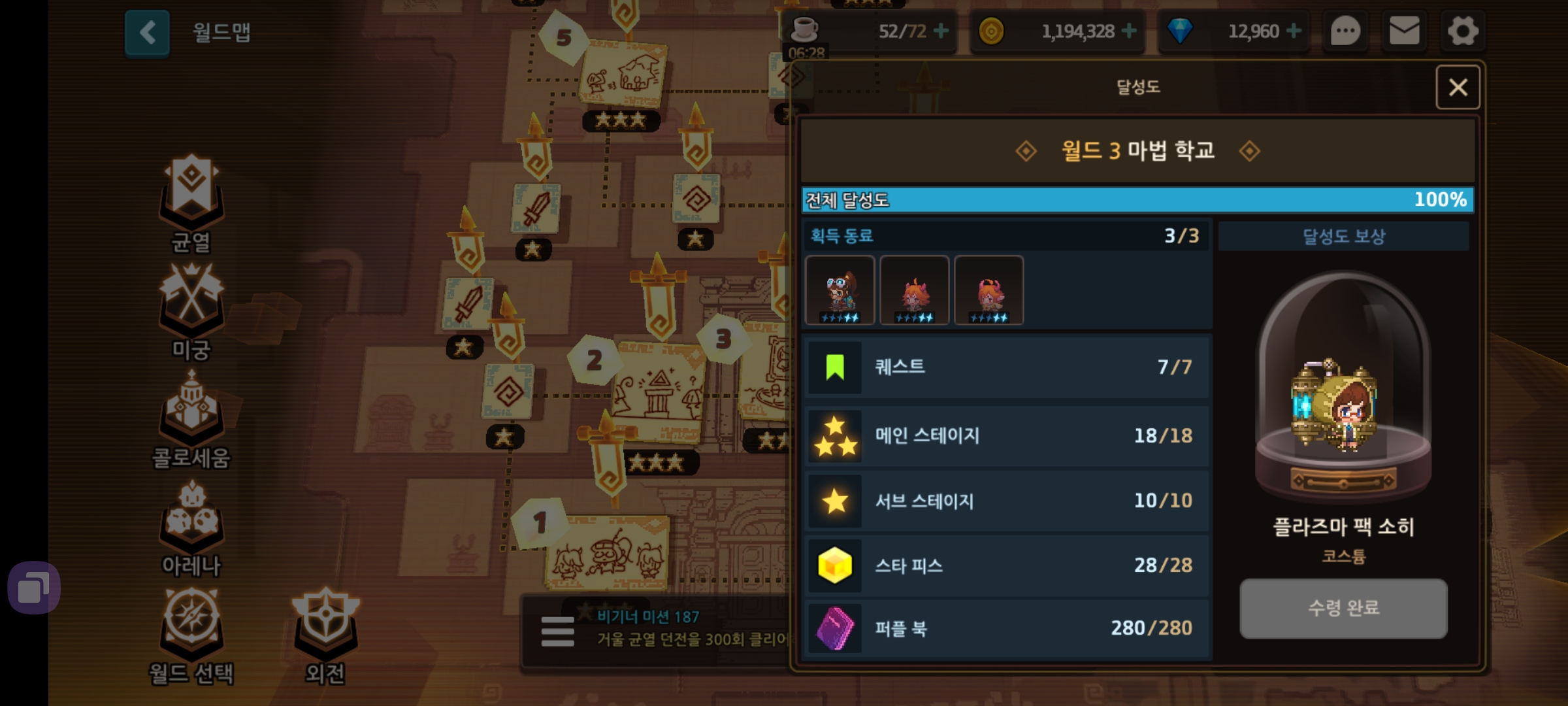Viewport: 1568px width, 706px height.
Task: Select the 스타 피스 28/28 row
Action: click(1007, 565)
